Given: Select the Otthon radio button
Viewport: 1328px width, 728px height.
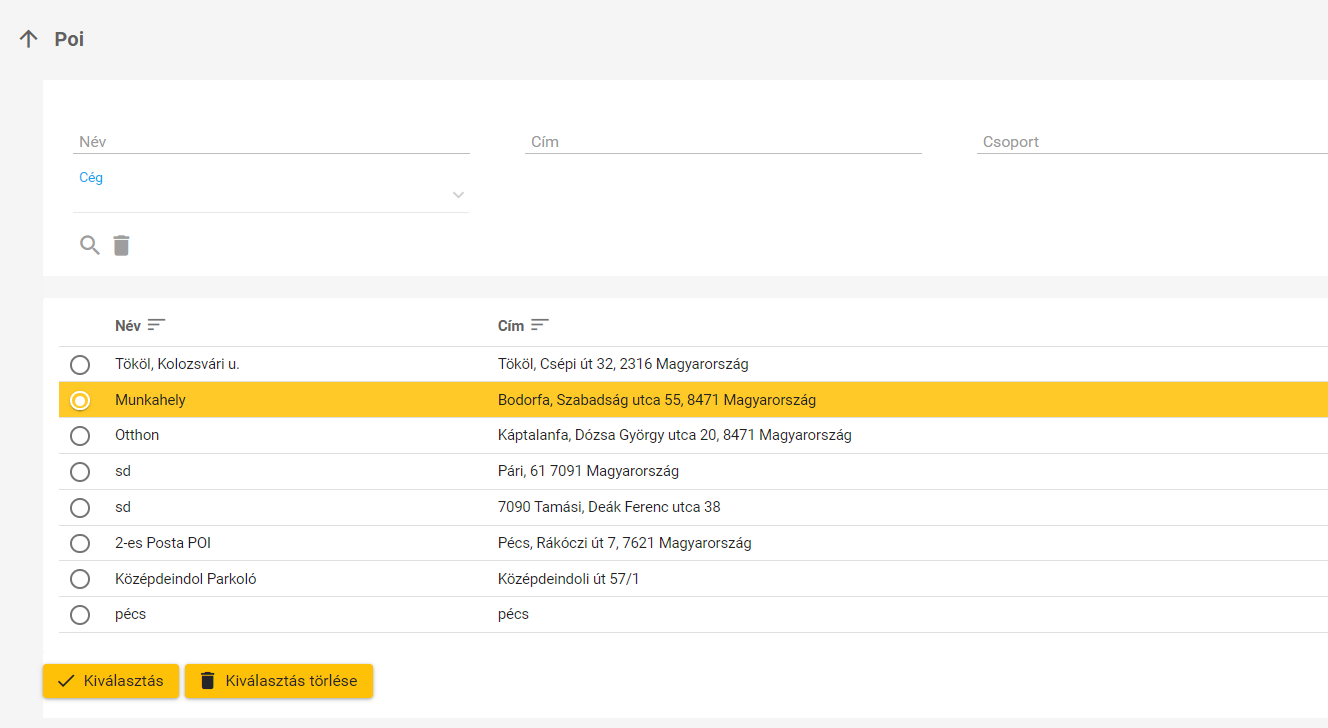Looking at the screenshot, I should coord(80,436).
